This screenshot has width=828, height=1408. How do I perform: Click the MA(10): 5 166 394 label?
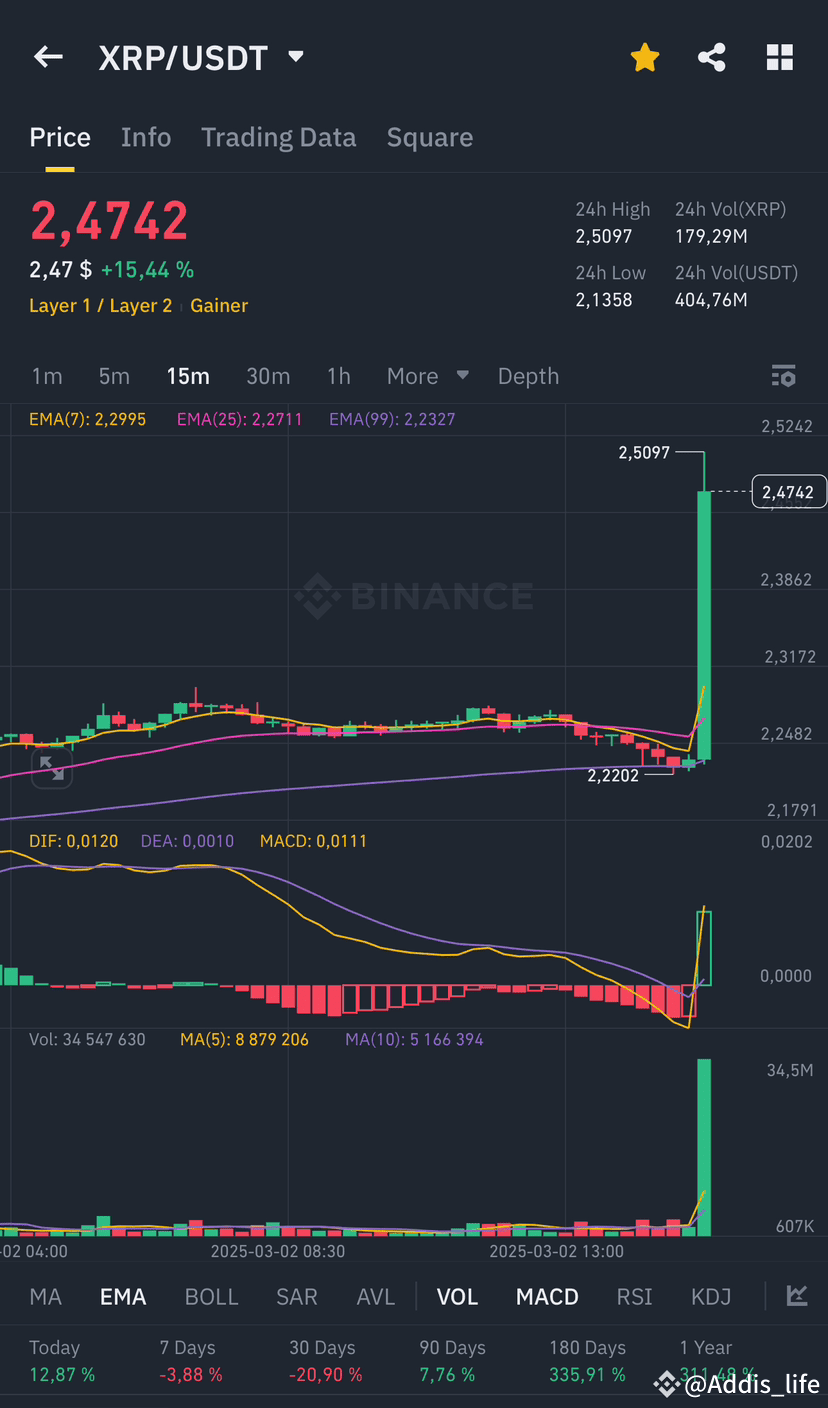click(x=414, y=1039)
